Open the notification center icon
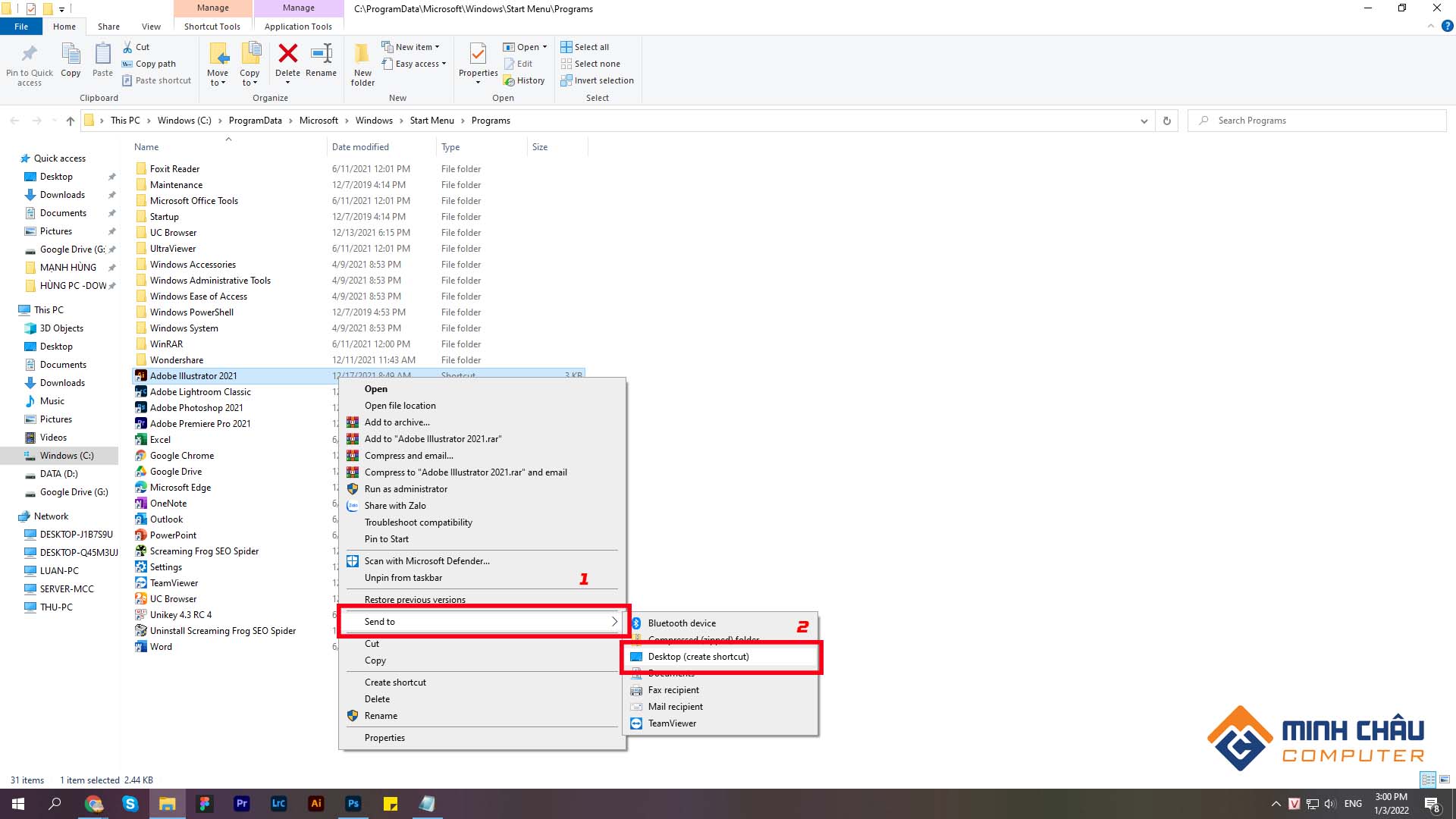Image resolution: width=1456 pixels, height=819 pixels. (1432, 804)
